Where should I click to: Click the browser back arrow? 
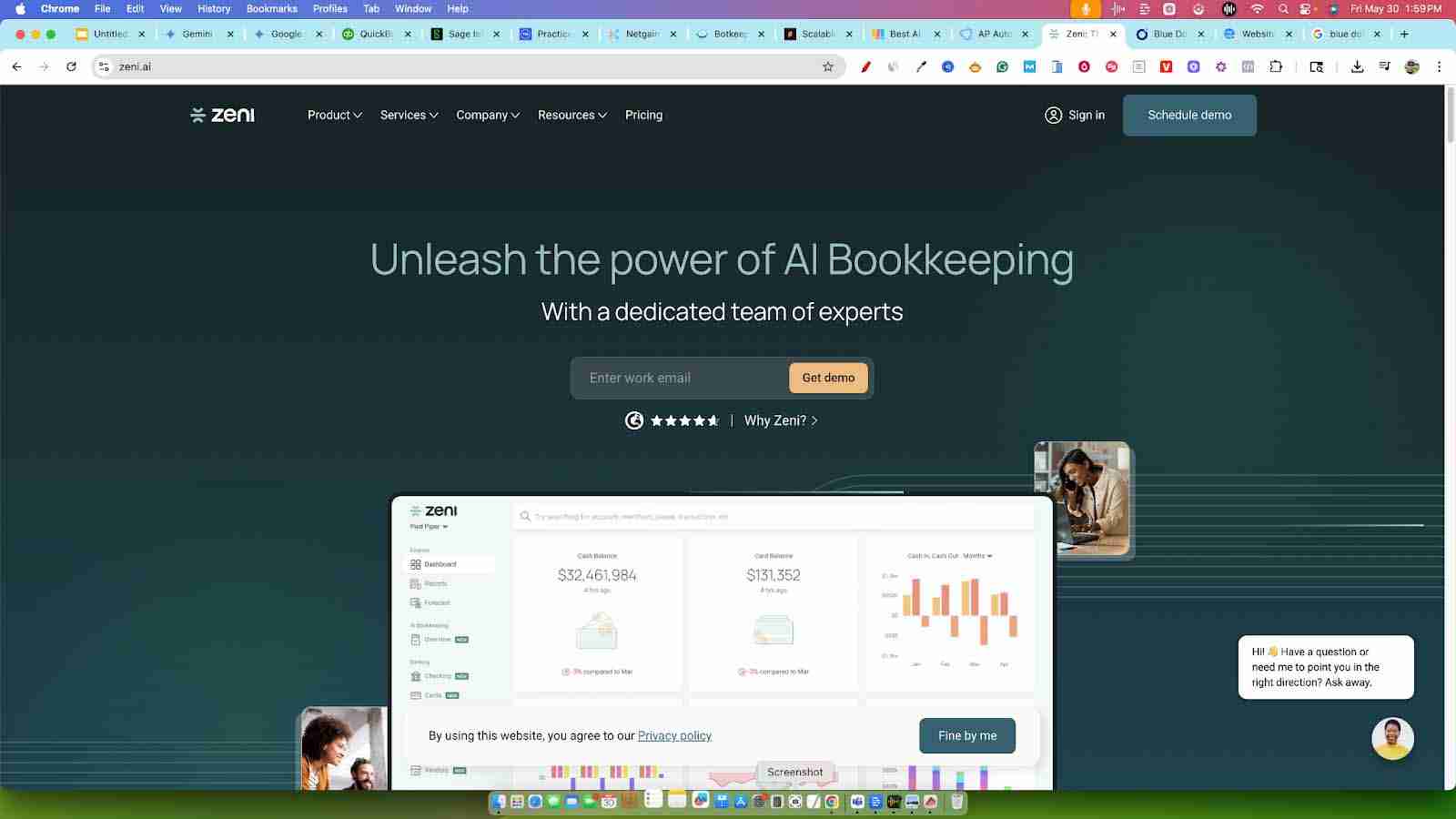coord(17,66)
